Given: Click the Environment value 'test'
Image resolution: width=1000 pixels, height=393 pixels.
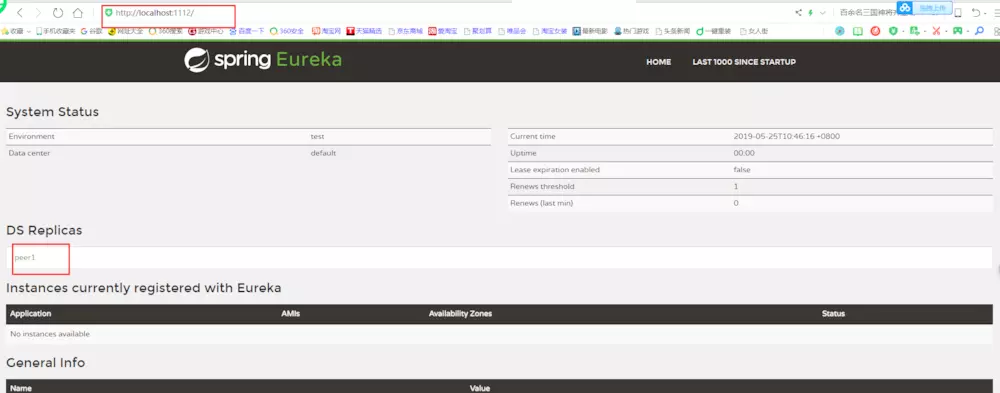Looking at the screenshot, I should [x=318, y=137].
